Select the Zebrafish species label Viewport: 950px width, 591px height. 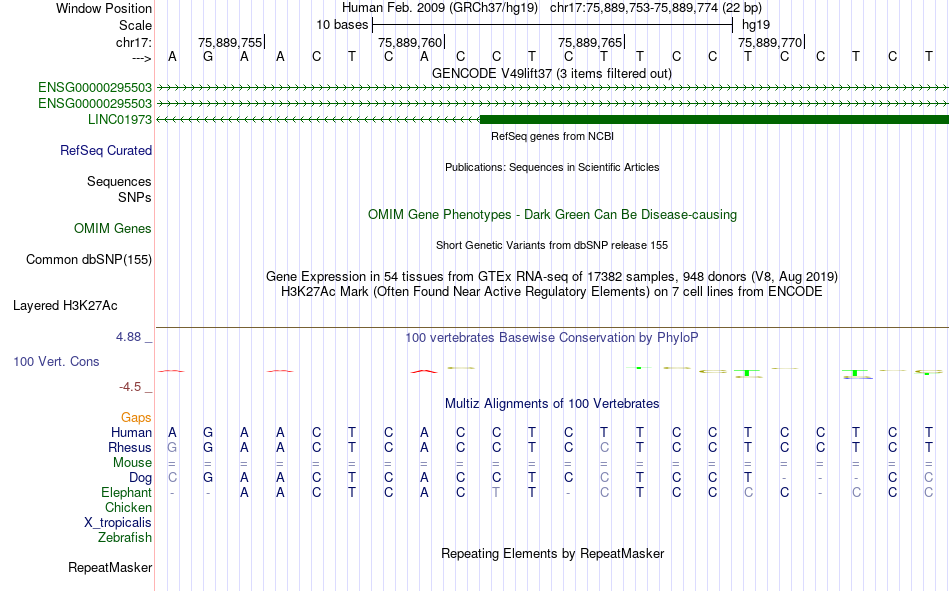(x=125, y=538)
